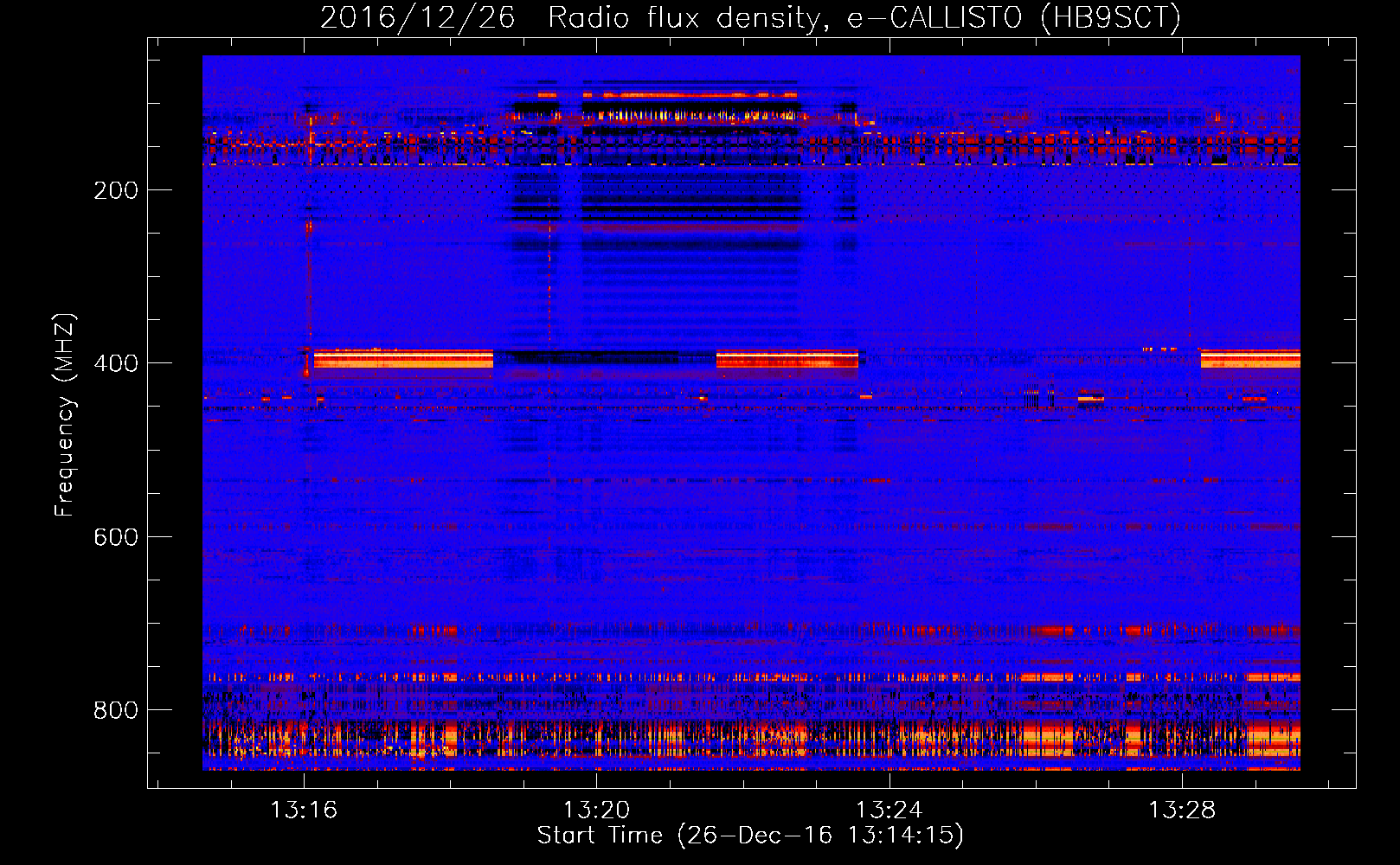1400x865 pixels.
Task: Click the 13:28 time tick label
Action: click(x=1181, y=810)
